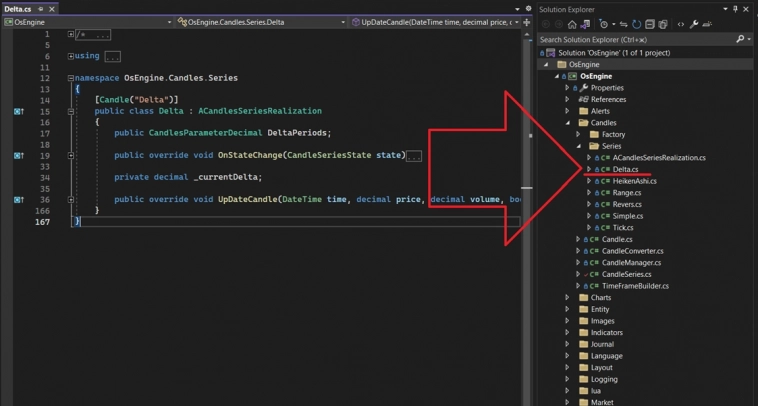Image resolution: width=758 pixels, height=406 pixels.
Task: Open Properties via the wrench icon
Action: (695, 24)
